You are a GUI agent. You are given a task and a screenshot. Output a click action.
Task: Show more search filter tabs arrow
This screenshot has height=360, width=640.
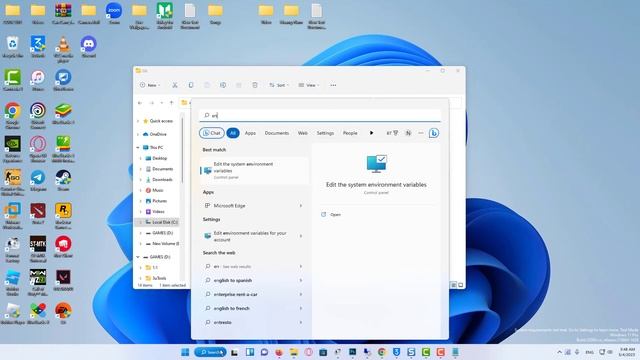pos(371,133)
